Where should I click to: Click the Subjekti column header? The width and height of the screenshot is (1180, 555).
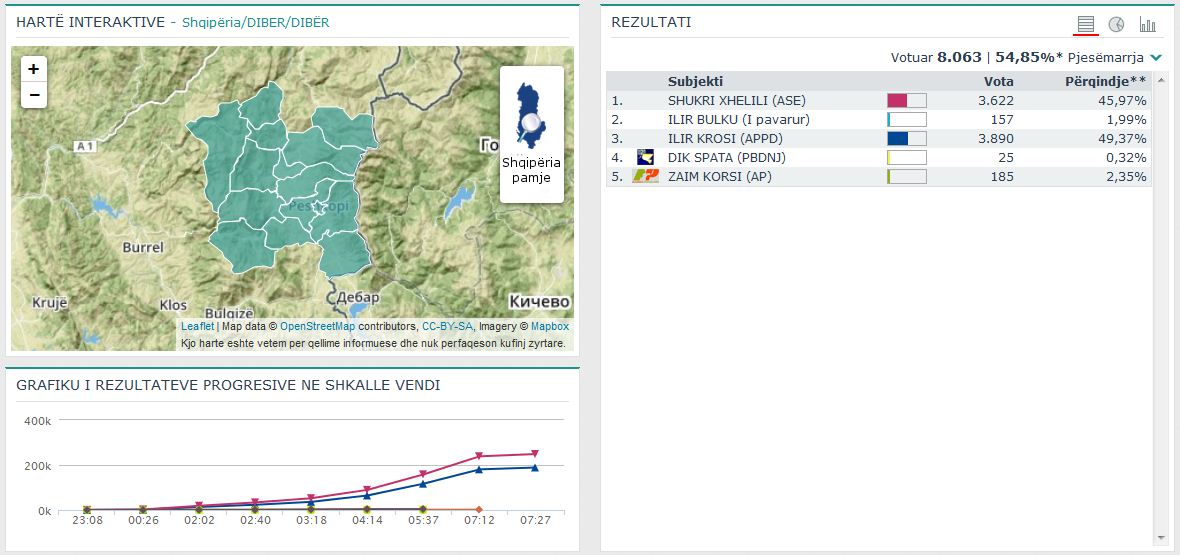(695, 81)
